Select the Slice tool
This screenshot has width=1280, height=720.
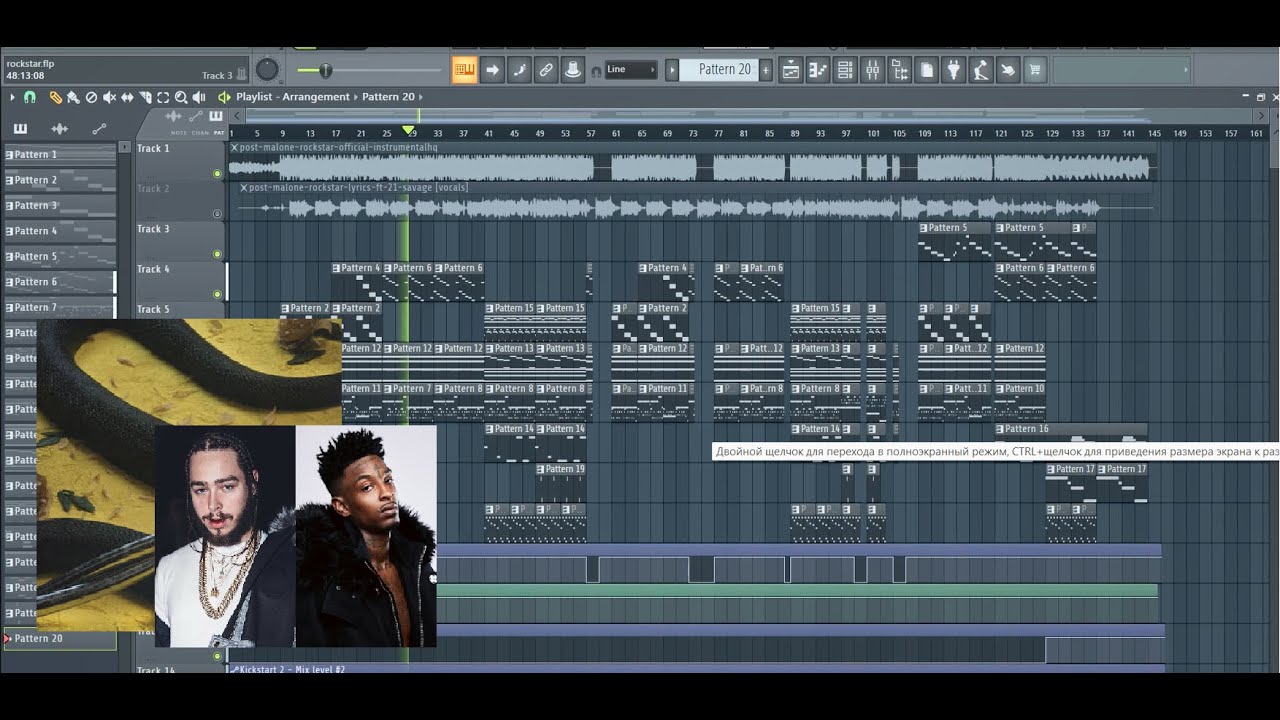145,97
